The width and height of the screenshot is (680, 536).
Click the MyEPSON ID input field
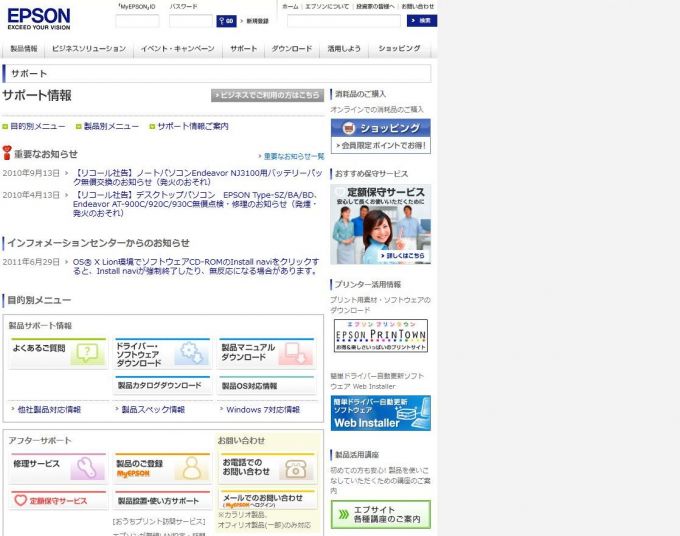(x=137, y=21)
